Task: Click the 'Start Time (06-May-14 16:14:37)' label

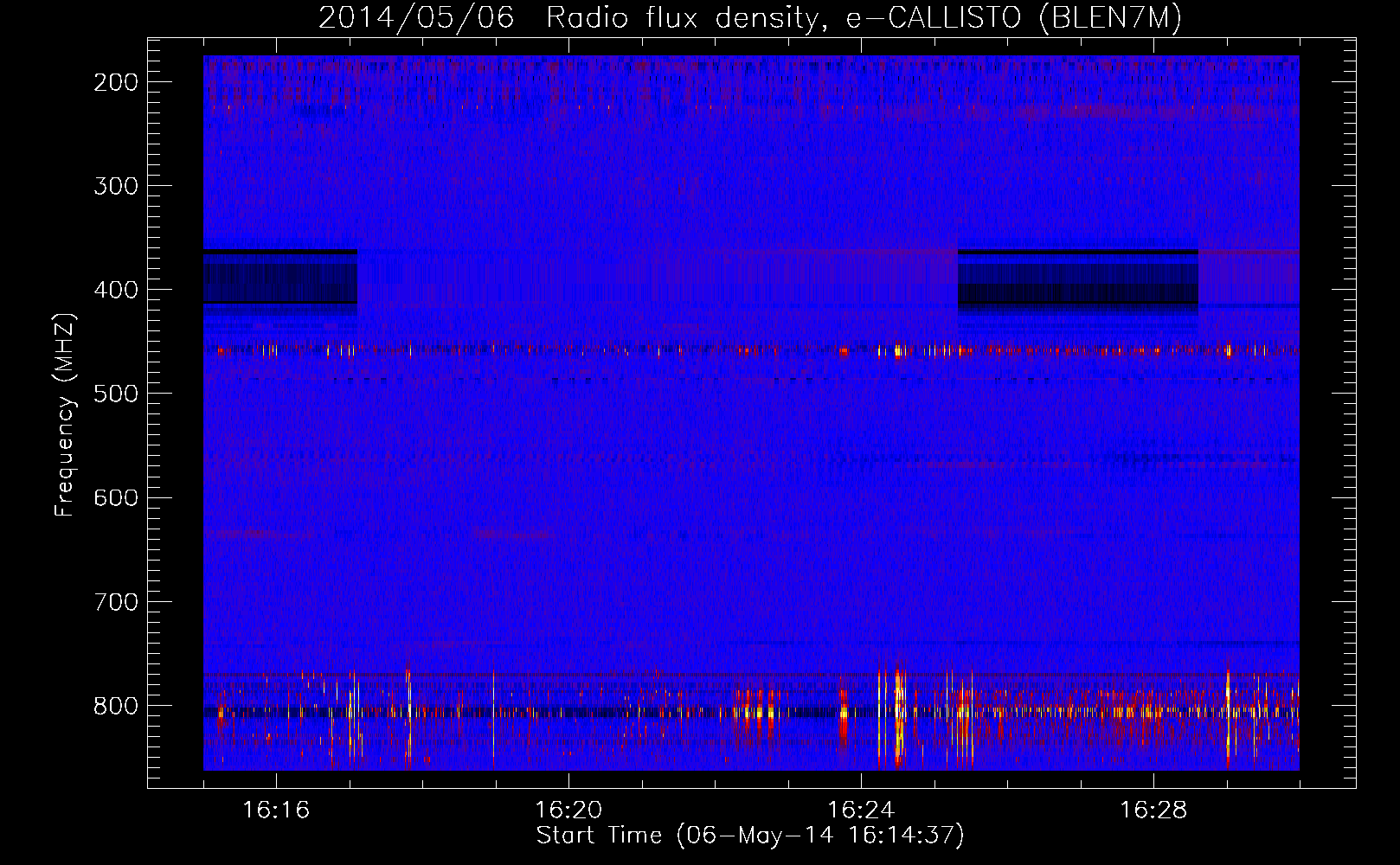Action: pyautogui.click(x=749, y=836)
